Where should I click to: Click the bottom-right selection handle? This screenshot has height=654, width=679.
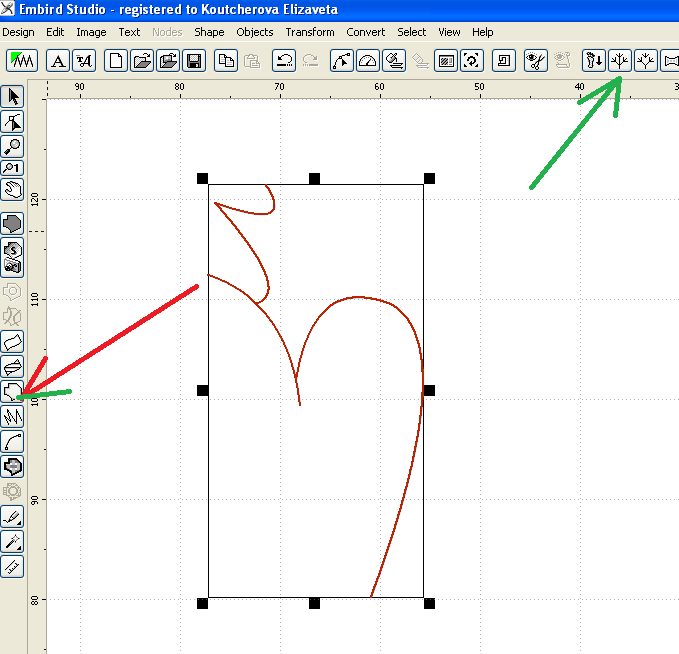click(429, 603)
